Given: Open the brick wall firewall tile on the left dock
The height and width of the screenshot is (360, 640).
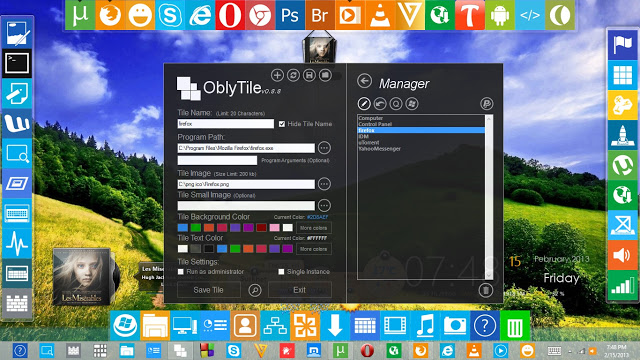Looking at the screenshot, I should [17, 304].
